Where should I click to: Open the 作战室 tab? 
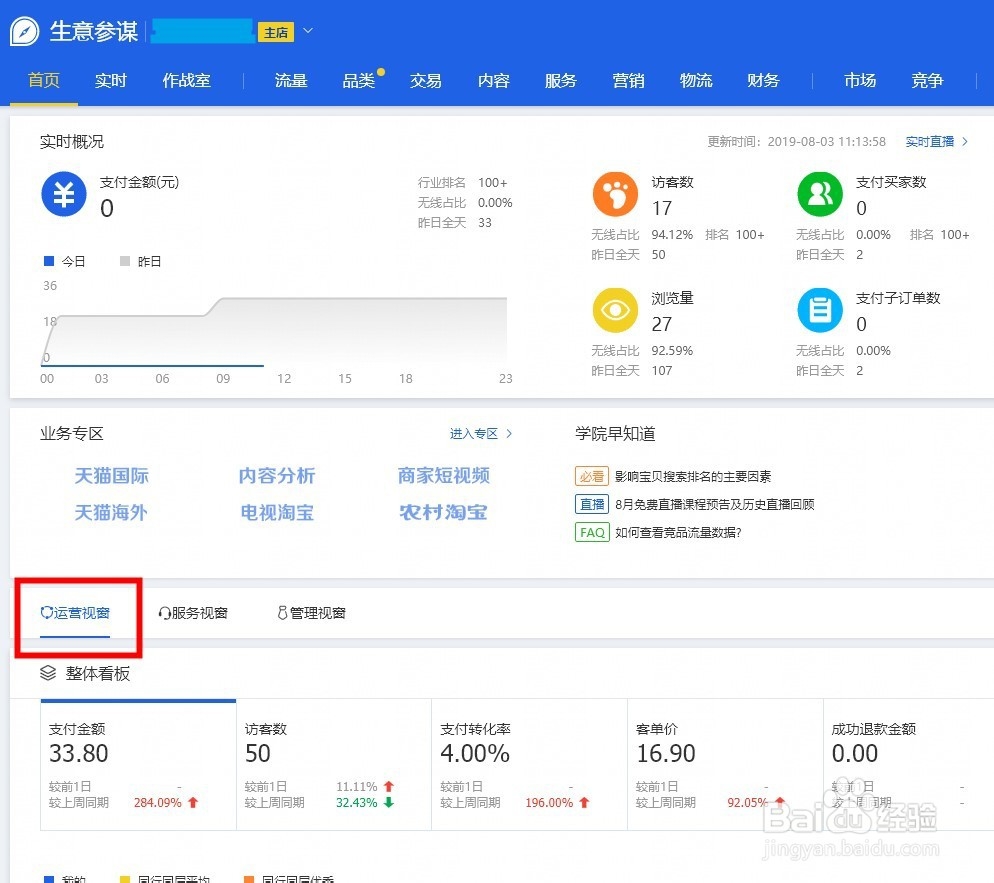tap(186, 81)
